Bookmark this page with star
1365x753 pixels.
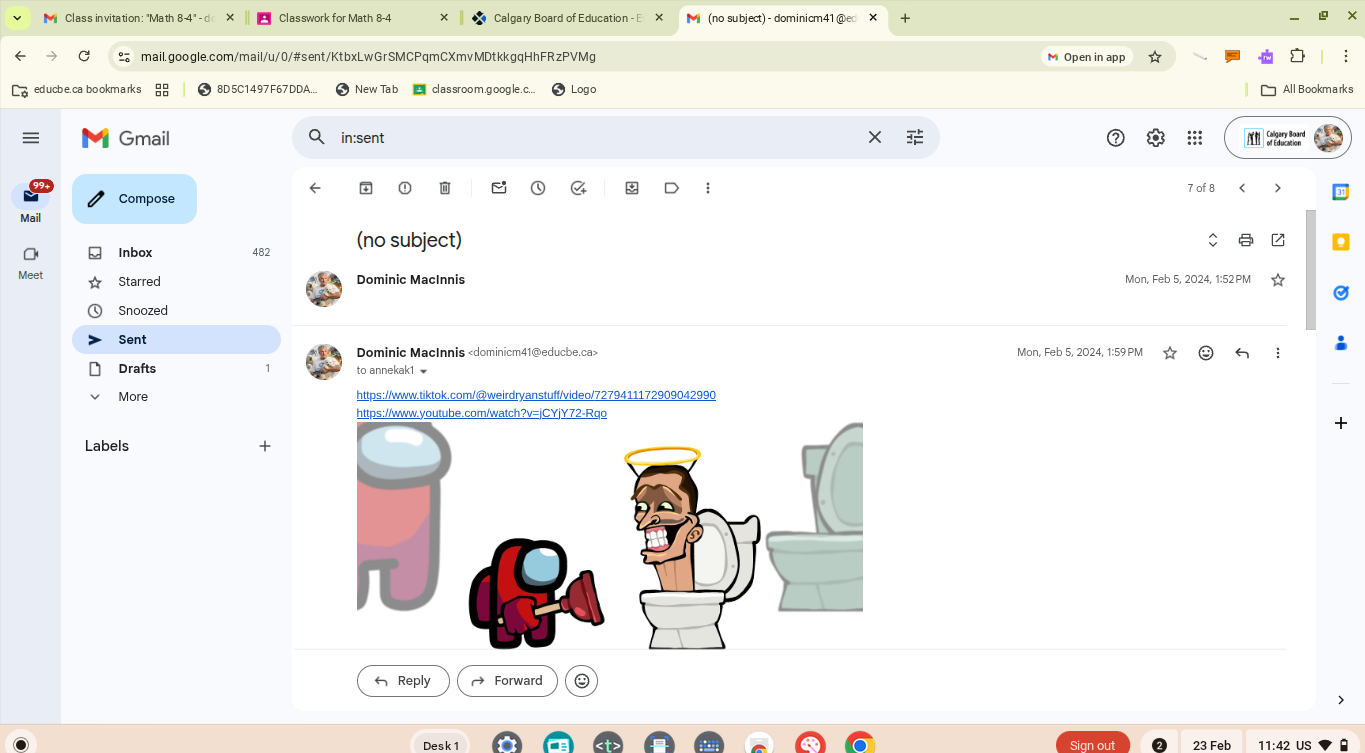point(1155,57)
